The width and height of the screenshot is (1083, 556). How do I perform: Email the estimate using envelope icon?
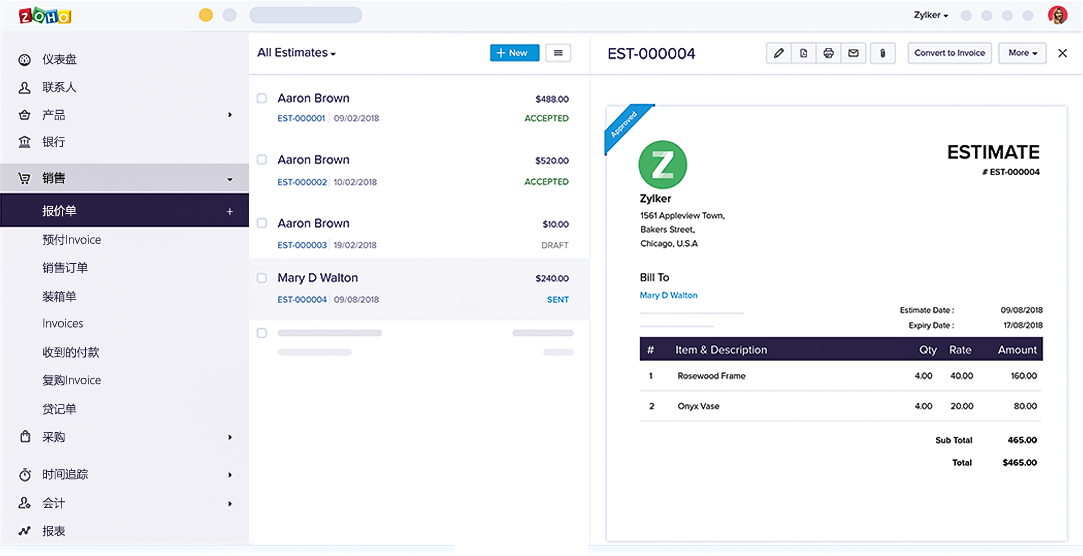click(x=853, y=53)
